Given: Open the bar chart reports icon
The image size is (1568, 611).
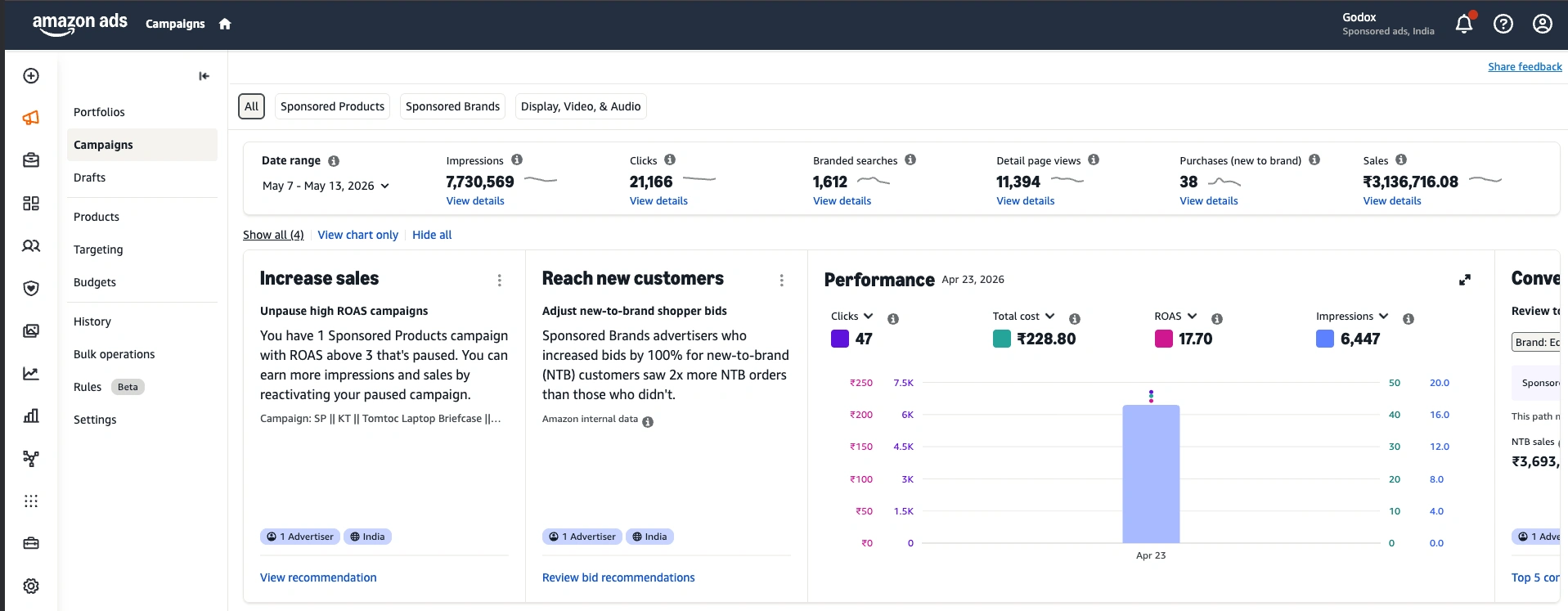Looking at the screenshot, I should [x=31, y=416].
